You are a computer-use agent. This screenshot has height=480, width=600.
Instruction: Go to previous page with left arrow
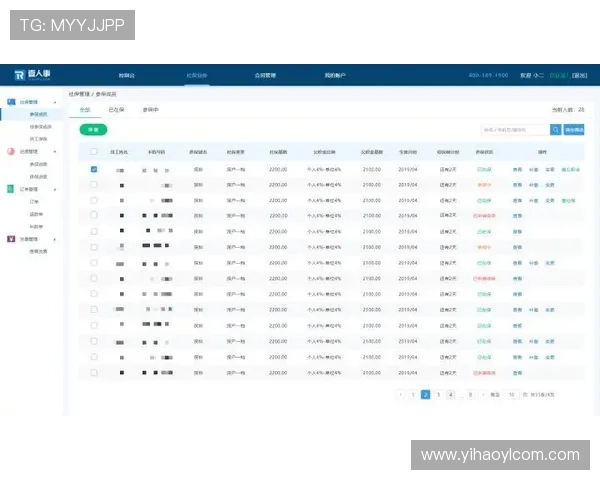click(401, 395)
